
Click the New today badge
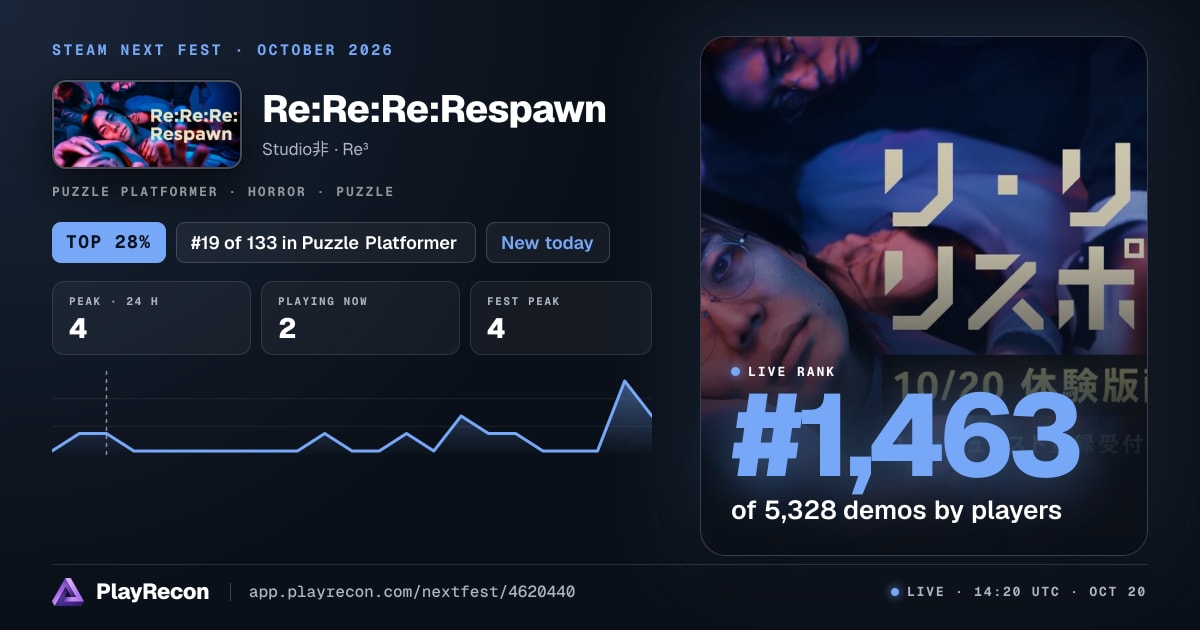(x=547, y=242)
